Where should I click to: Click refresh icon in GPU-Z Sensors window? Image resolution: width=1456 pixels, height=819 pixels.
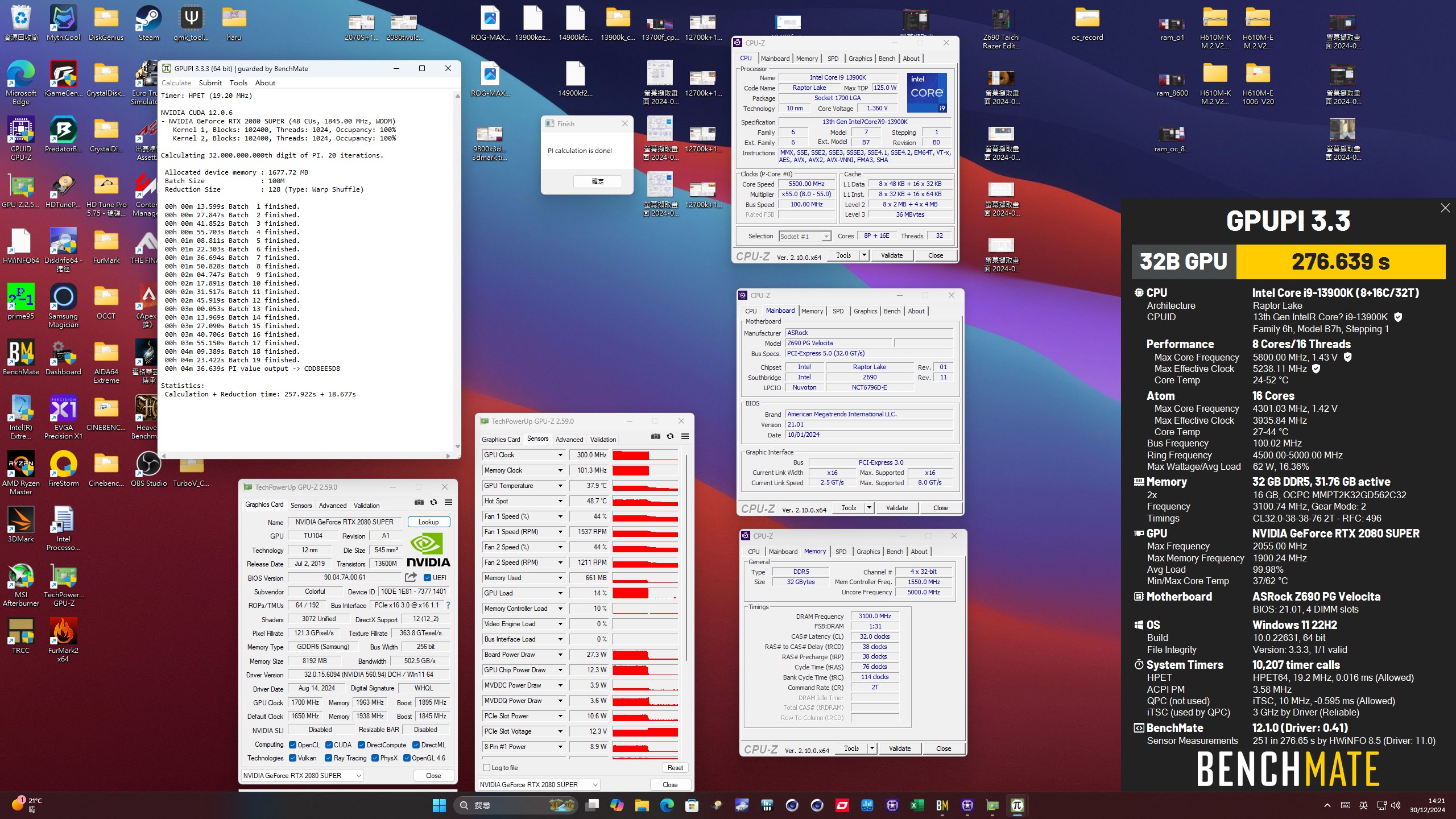[x=671, y=436]
